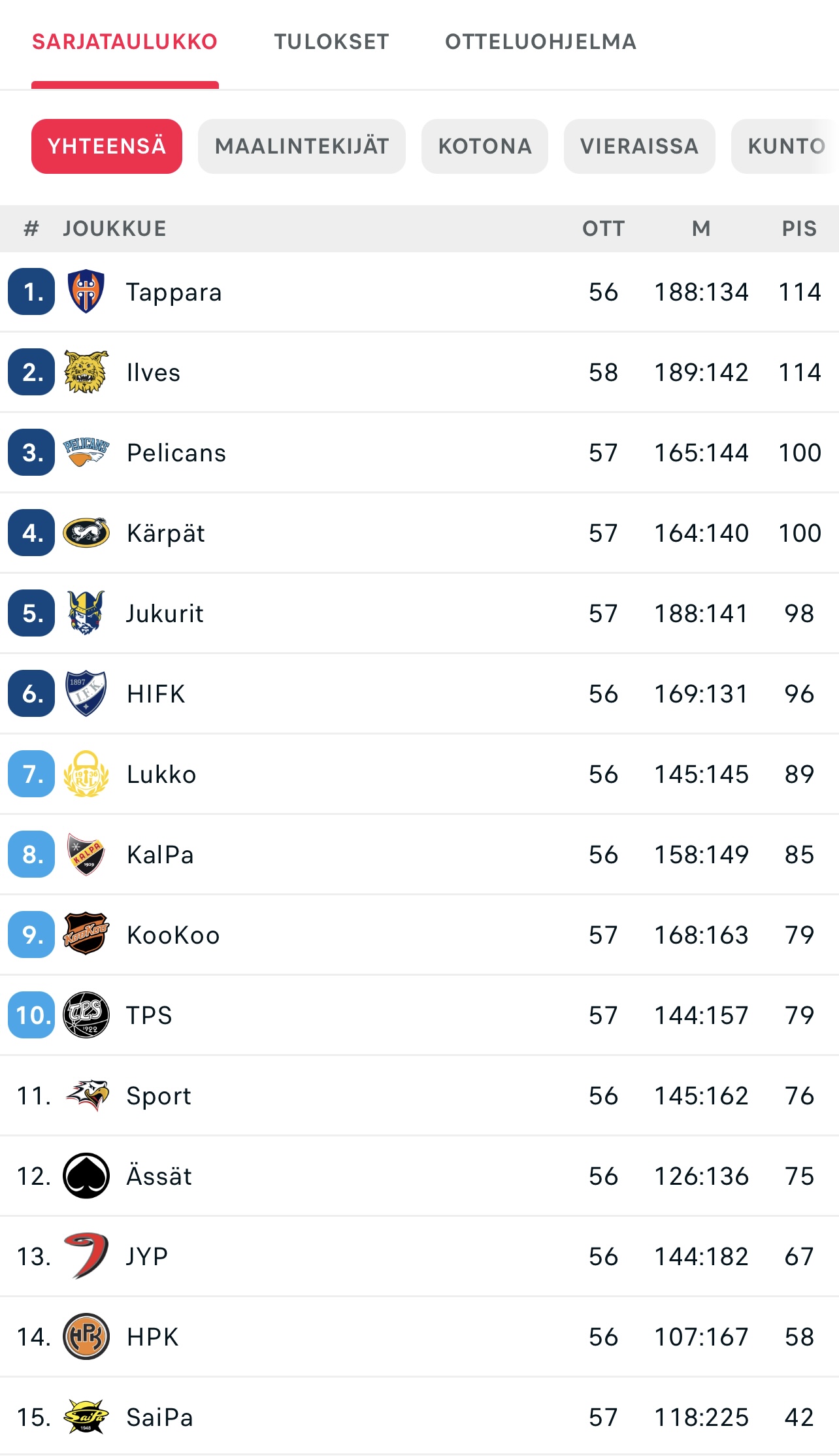
Task: Open the TPS team name link
Action: pyautogui.click(x=150, y=1015)
